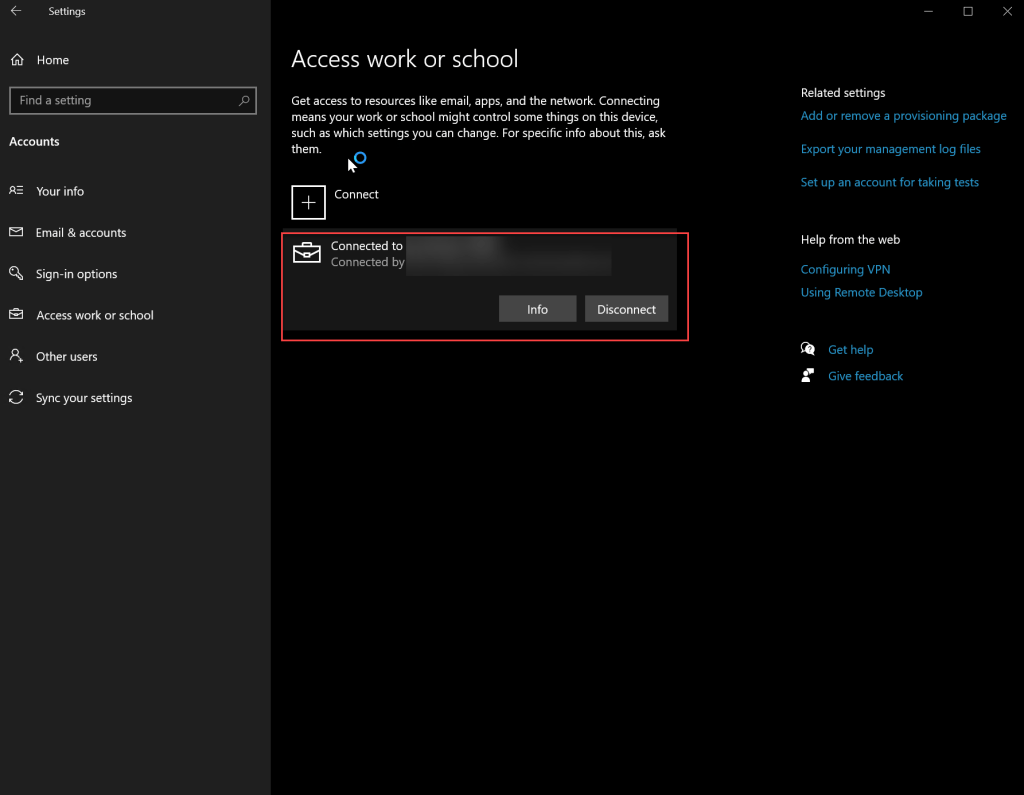Viewport: 1024px width, 795px height.
Task: Click the back arrow in Settings
Action: tap(16, 11)
